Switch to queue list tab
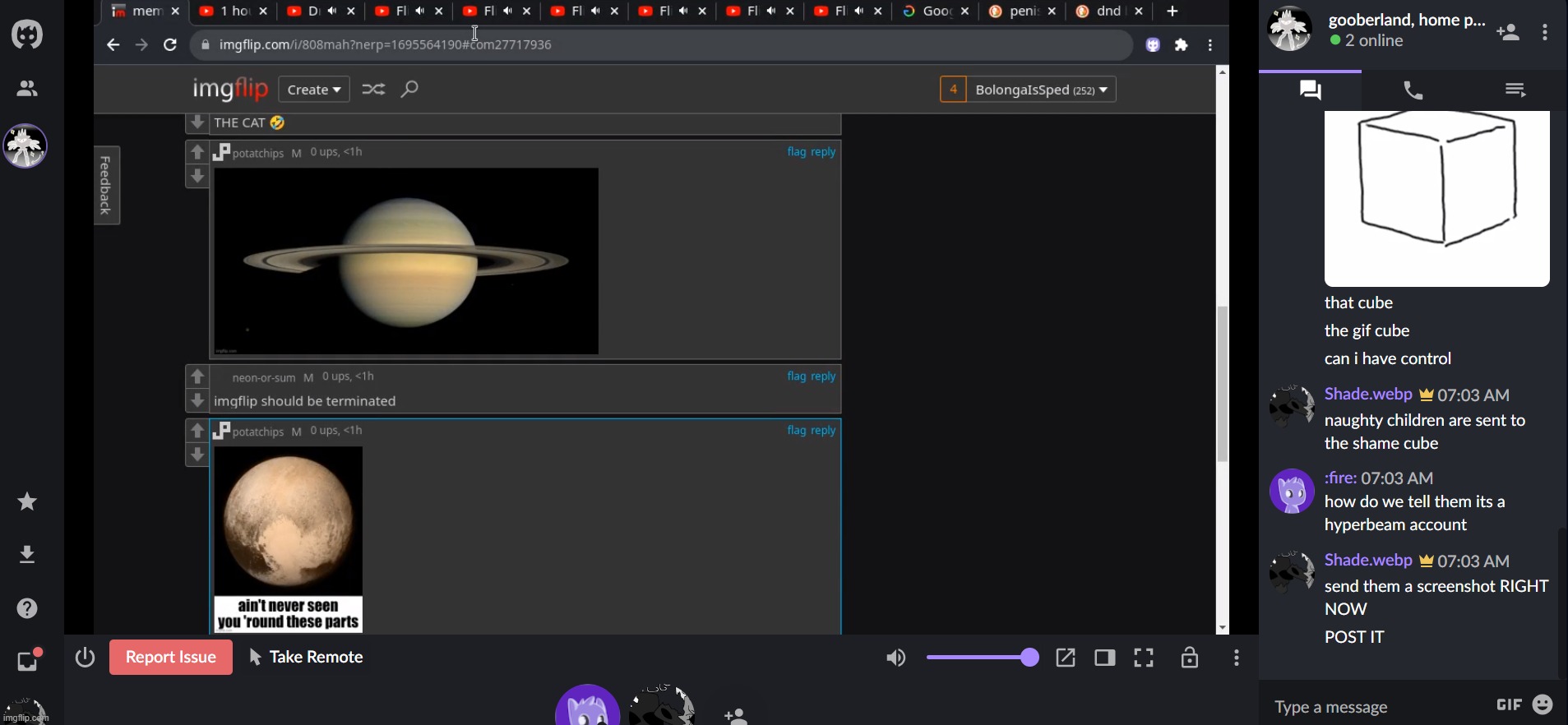1568x725 pixels. (1515, 90)
